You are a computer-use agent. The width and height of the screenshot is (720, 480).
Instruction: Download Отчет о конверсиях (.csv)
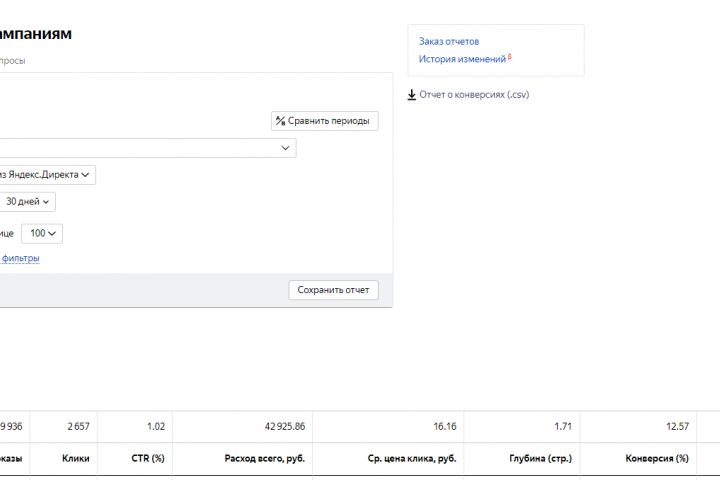pos(475,95)
